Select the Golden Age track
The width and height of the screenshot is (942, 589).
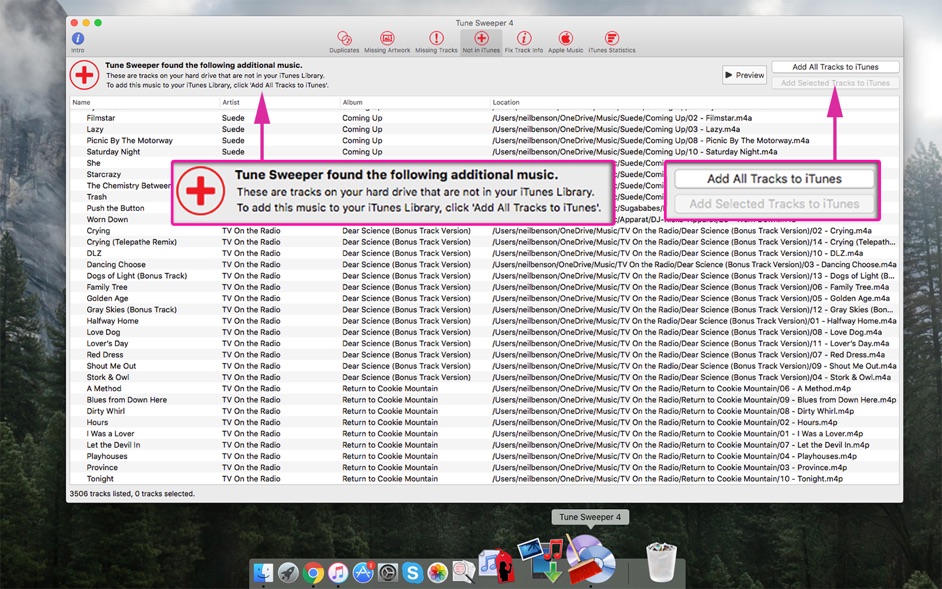click(484, 299)
